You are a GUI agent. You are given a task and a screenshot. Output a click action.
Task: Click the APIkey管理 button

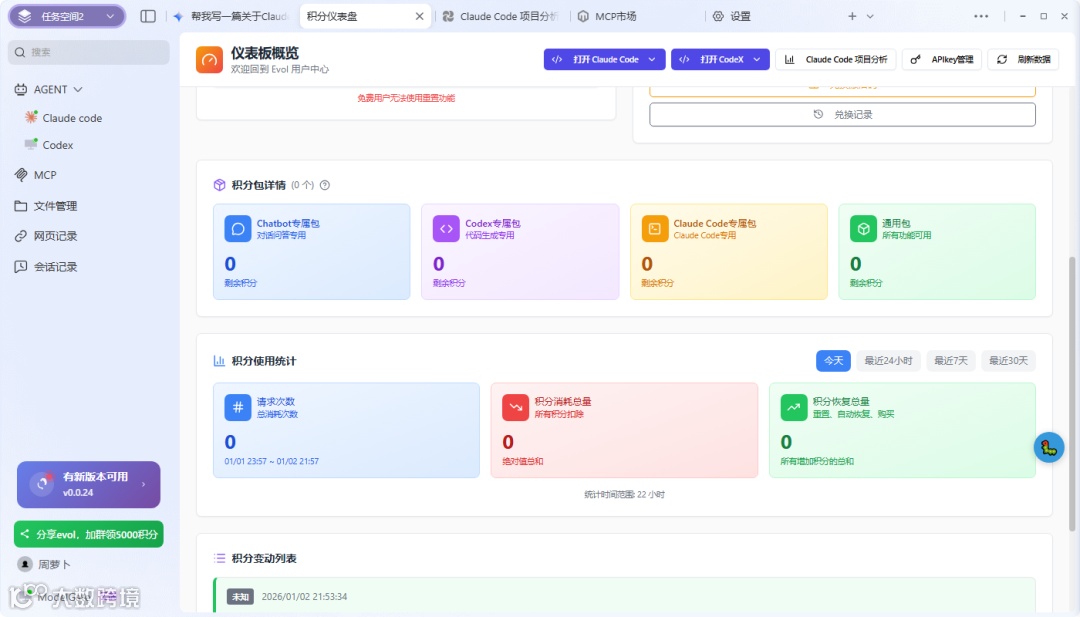[942, 59]
